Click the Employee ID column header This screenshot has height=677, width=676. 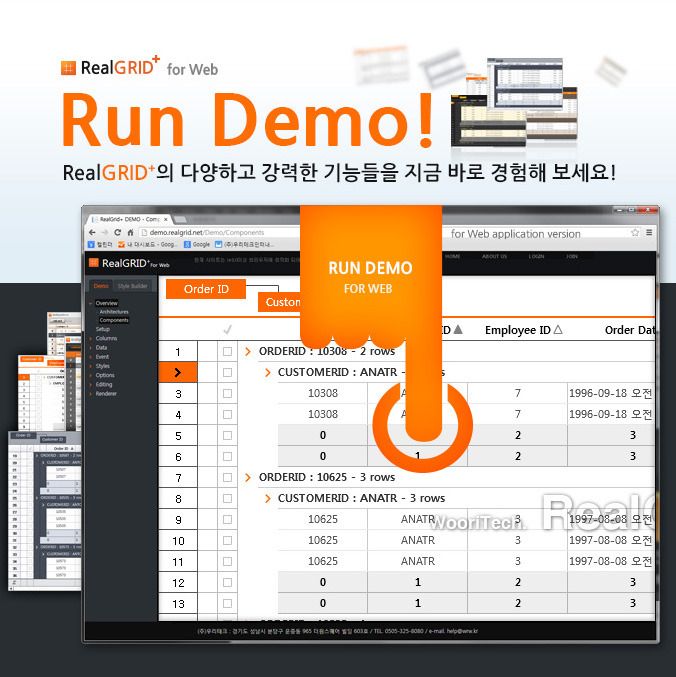point(518,330)
